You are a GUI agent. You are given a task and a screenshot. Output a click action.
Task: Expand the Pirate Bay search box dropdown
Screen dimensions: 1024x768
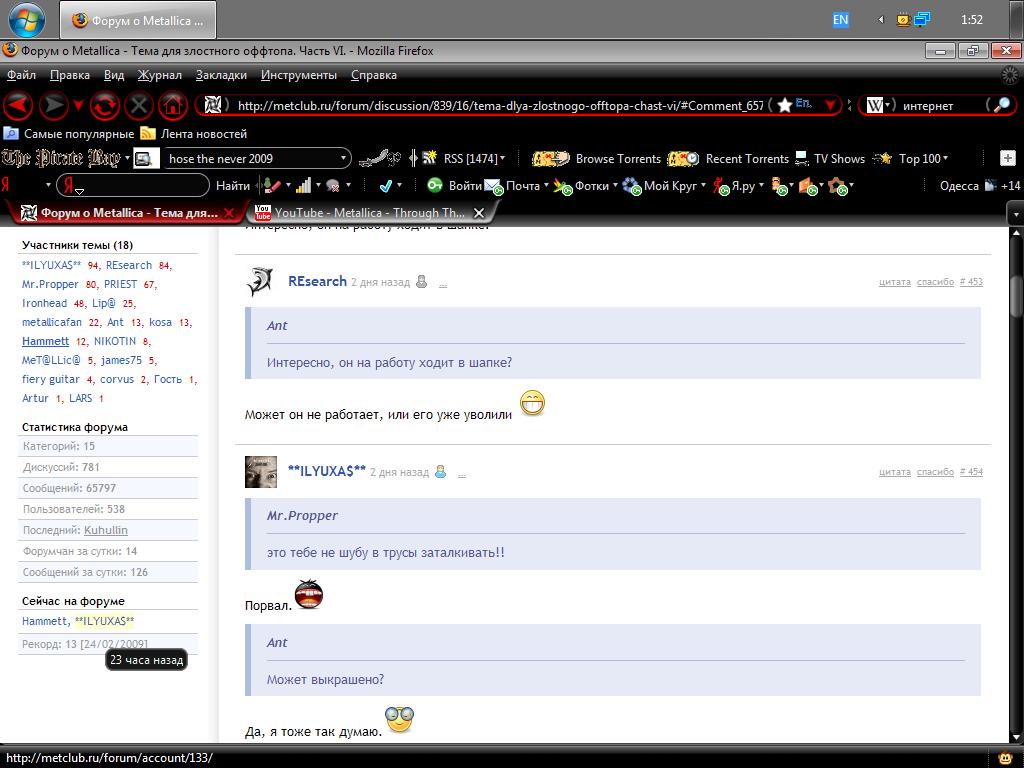pos(343,158)
